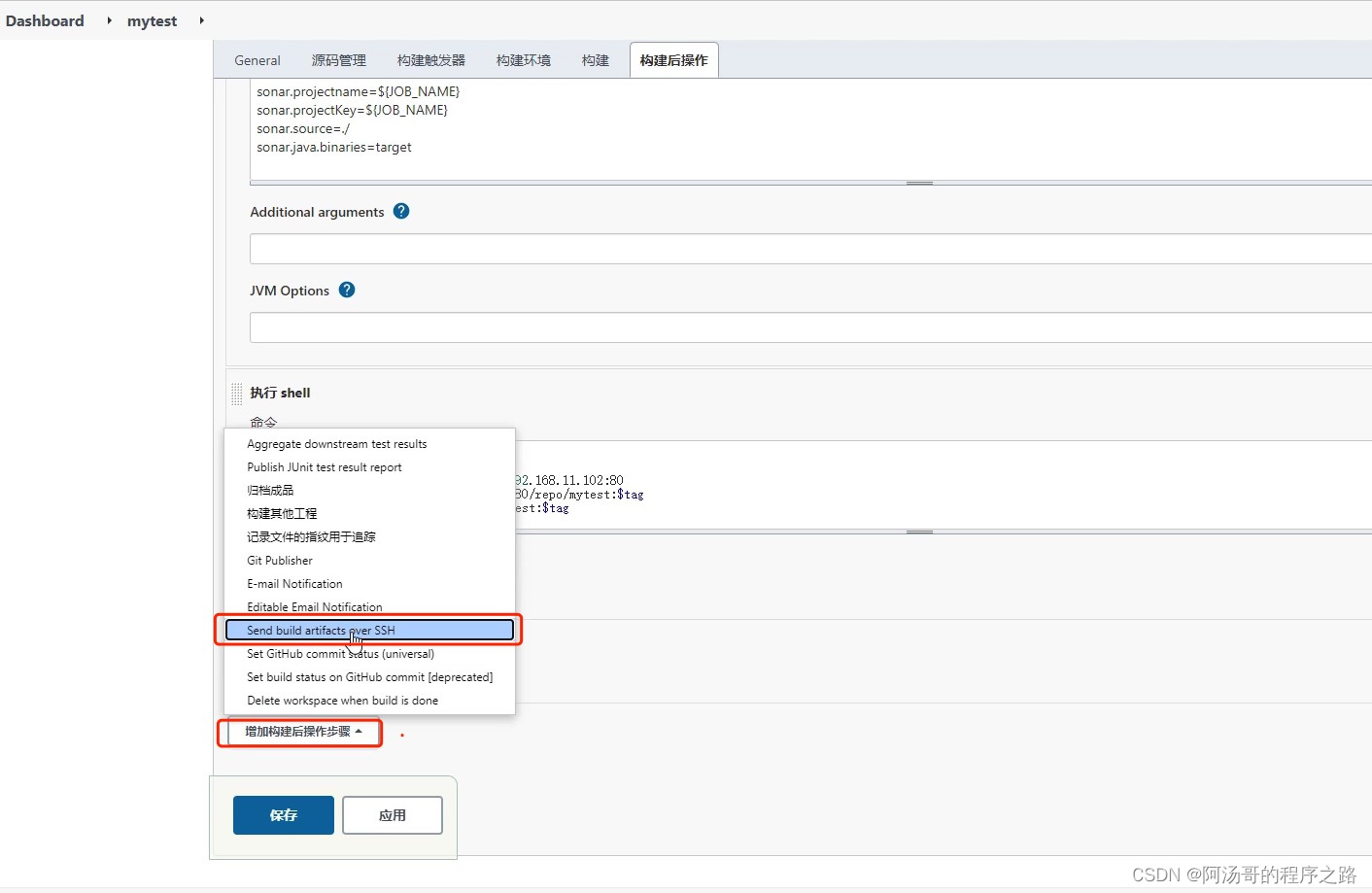
Task: Click breadcrumb arrow after mytest
Action: [201, 20]
